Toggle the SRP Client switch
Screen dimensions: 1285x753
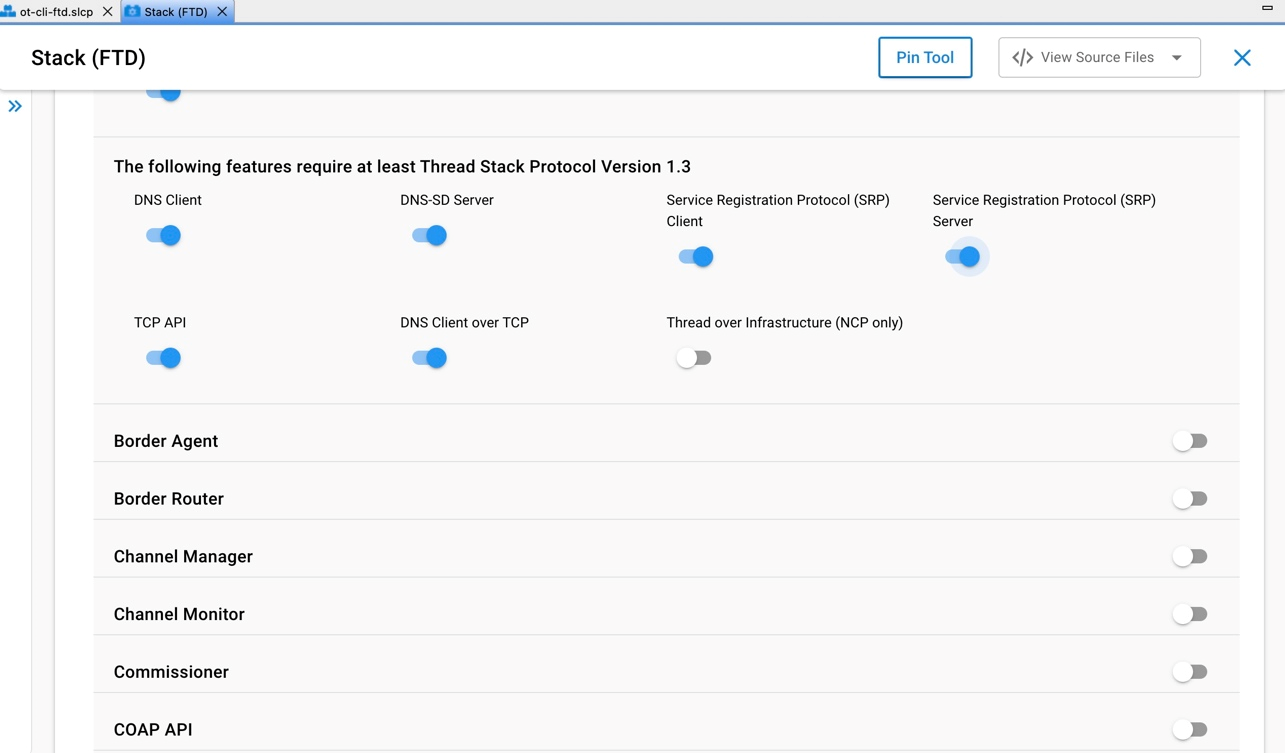[x=695, y=257]
